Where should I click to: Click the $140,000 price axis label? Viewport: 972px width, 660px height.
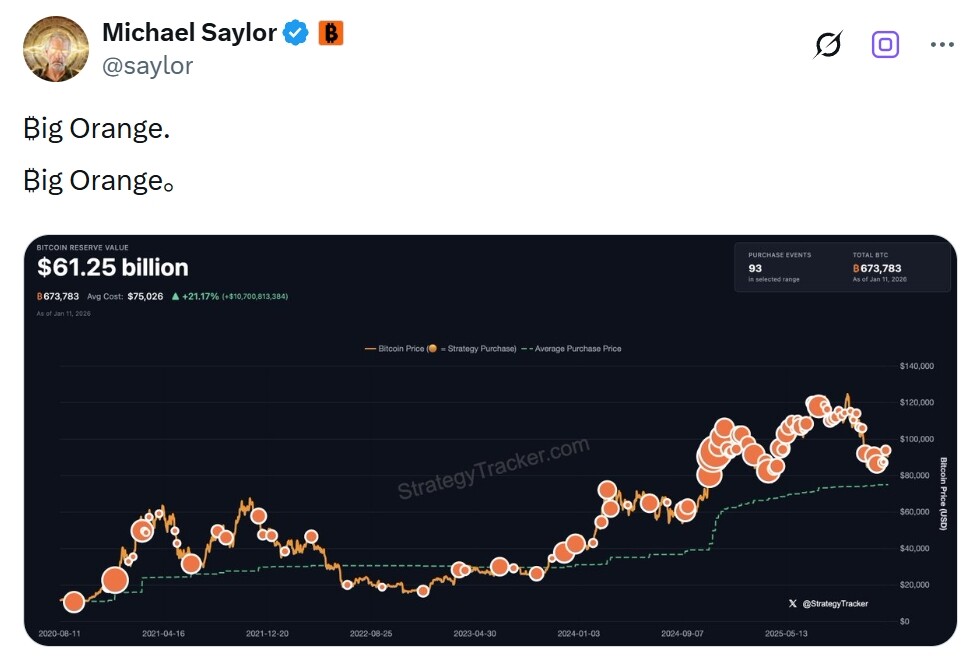(916, 366)
